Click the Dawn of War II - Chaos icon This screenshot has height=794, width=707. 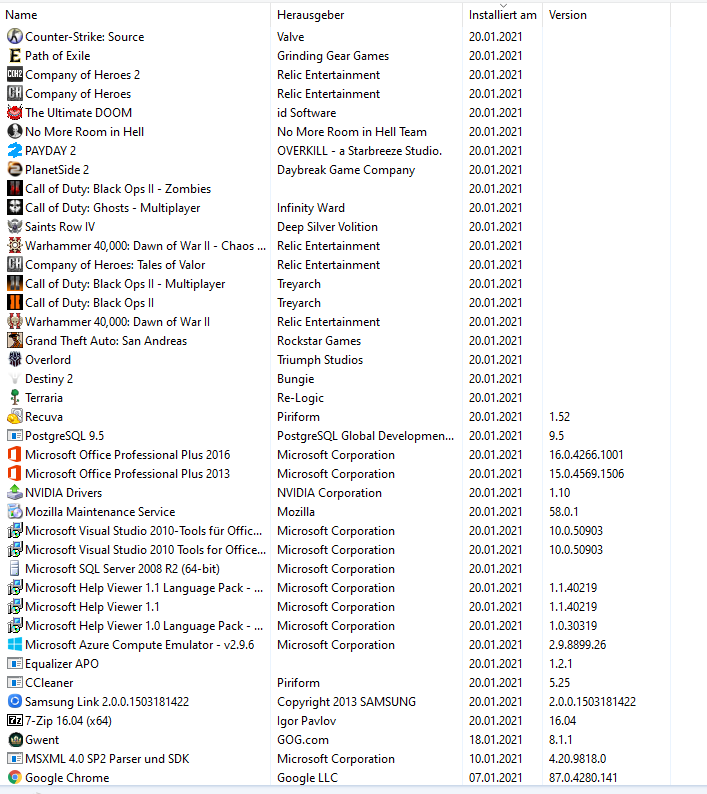pyautogui.click(x=15, y=246)
